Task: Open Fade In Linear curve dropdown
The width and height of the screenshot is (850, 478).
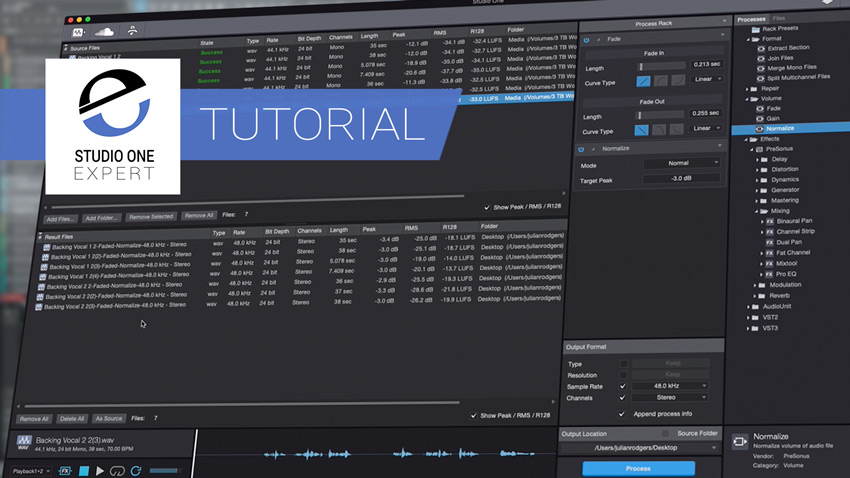Action: click(707, 79)
